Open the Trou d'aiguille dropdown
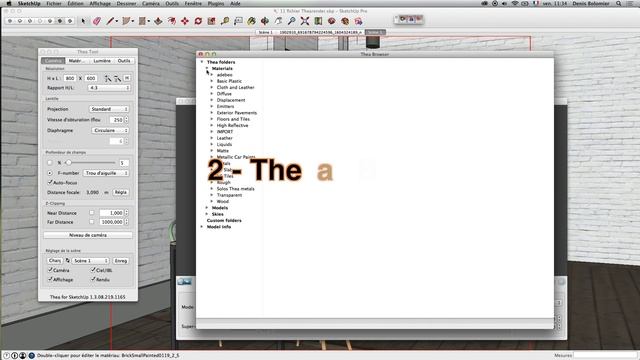Image resolution: width=640 pixels, height=360 pixels. pyautogui.click(x=106, y=173)
